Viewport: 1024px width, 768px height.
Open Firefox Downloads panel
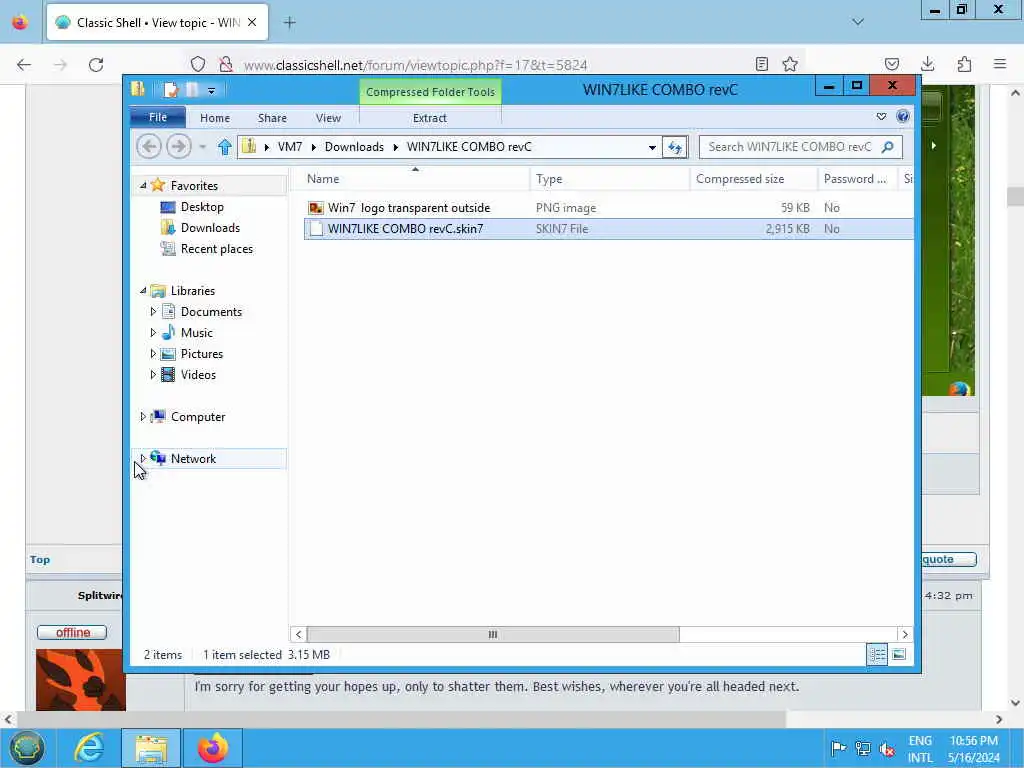927,64
